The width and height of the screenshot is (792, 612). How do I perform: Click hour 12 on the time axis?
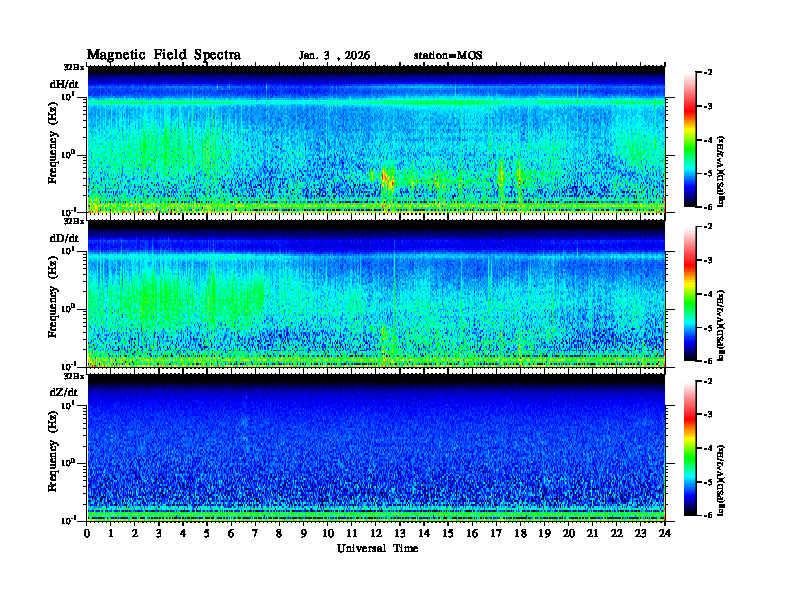coord(376,534)
